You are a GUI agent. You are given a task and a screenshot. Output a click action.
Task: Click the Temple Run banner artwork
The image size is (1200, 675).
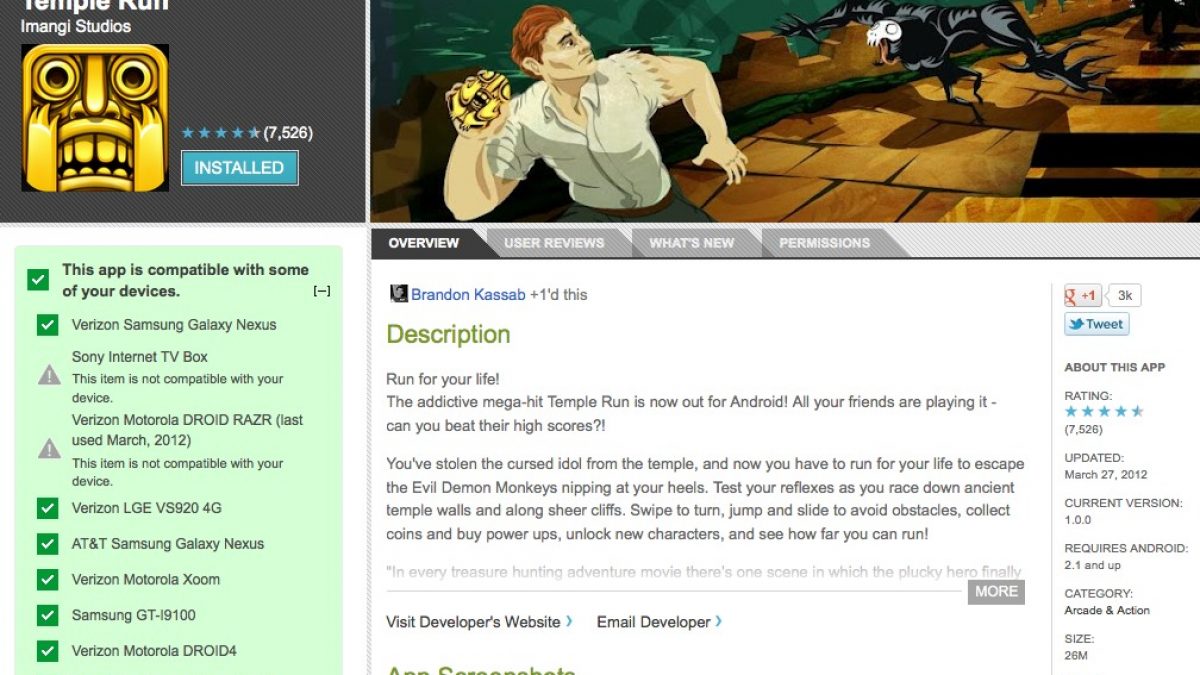click(785, 110)
